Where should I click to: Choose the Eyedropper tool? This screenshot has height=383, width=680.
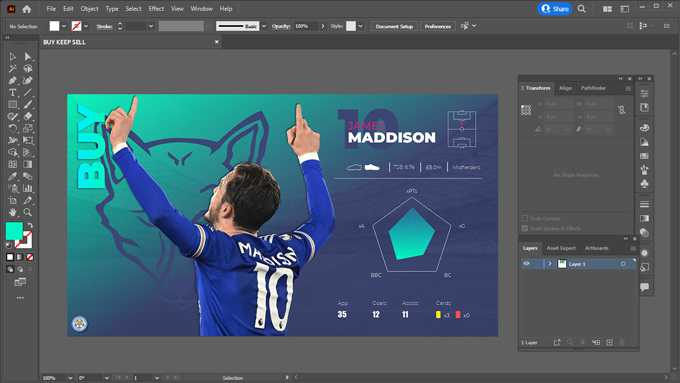point(13,176)
